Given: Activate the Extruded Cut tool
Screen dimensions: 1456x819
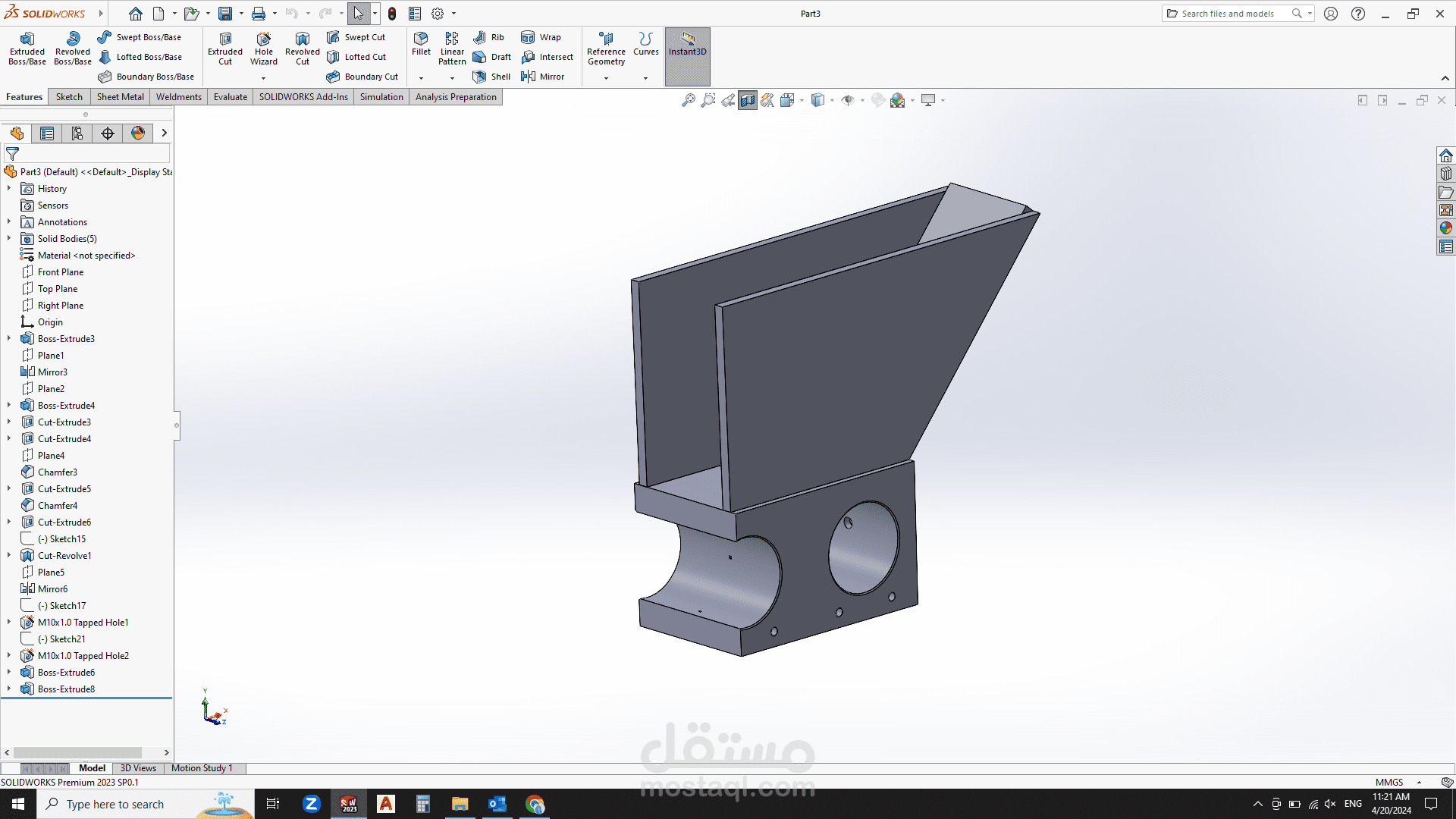Looking at the screenshot, I should [x=225, y=49].
